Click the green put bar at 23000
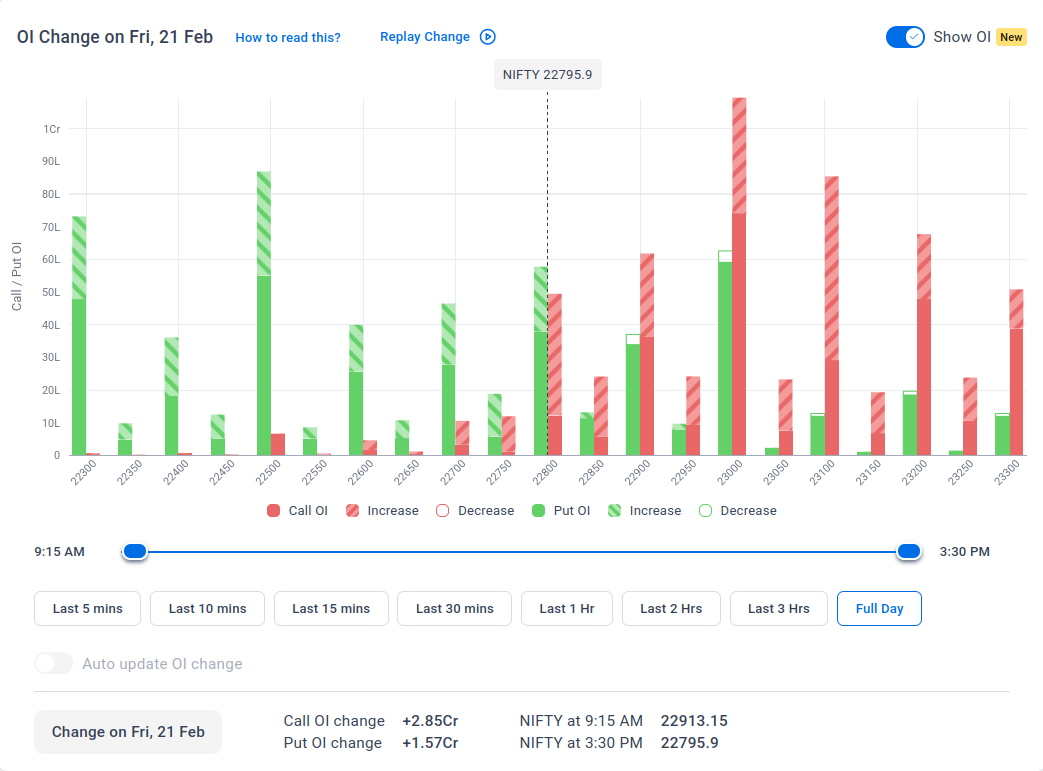1043x771 pixels. (x=725, y=353)
